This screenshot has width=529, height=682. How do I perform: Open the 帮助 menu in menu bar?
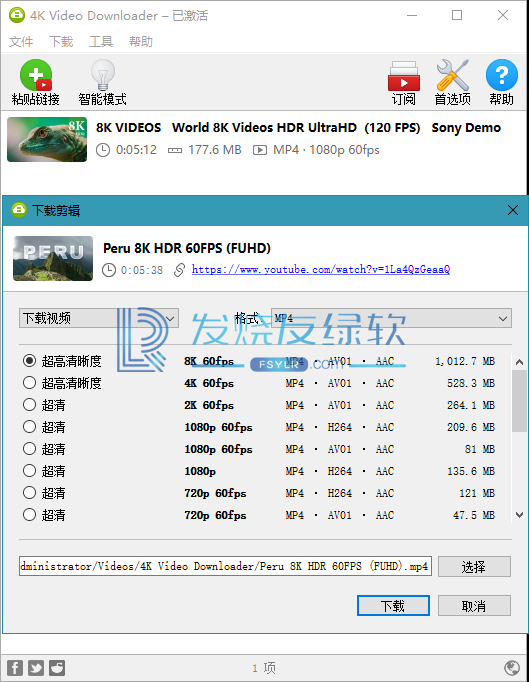(141, 42)
